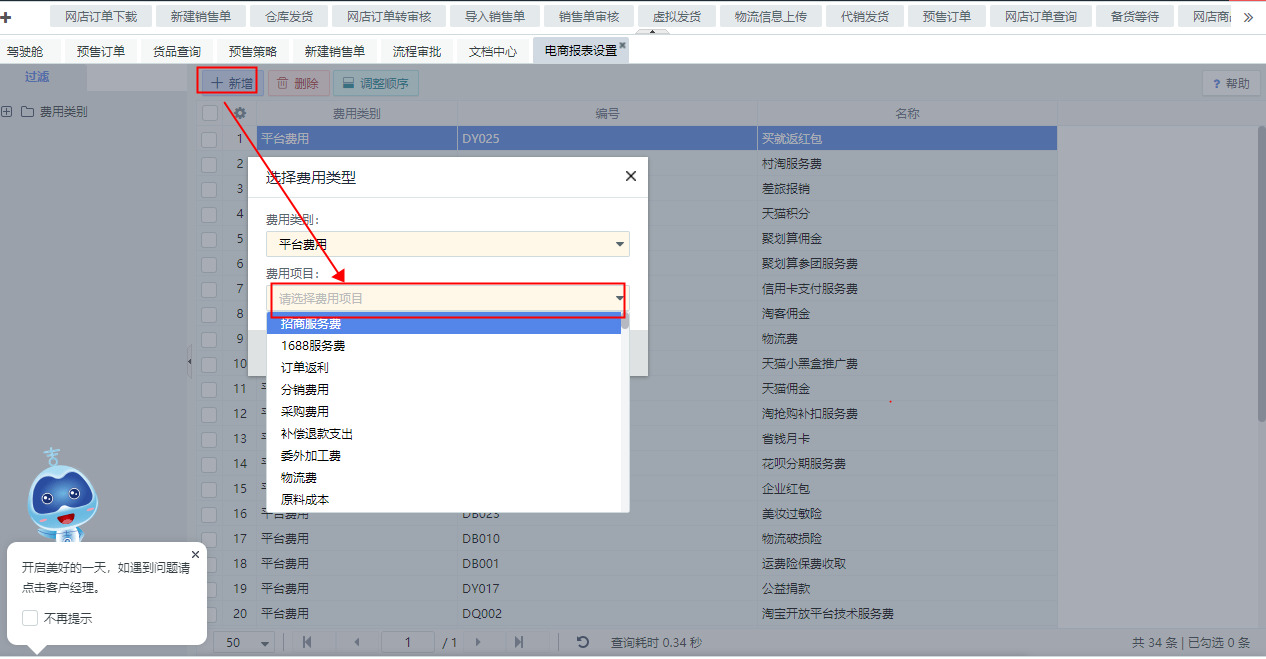Image resolution: width=1266 pixels, height=659 pixels.
Task: Select 订单返利 from the dropdown list
Action: point(305,368)
